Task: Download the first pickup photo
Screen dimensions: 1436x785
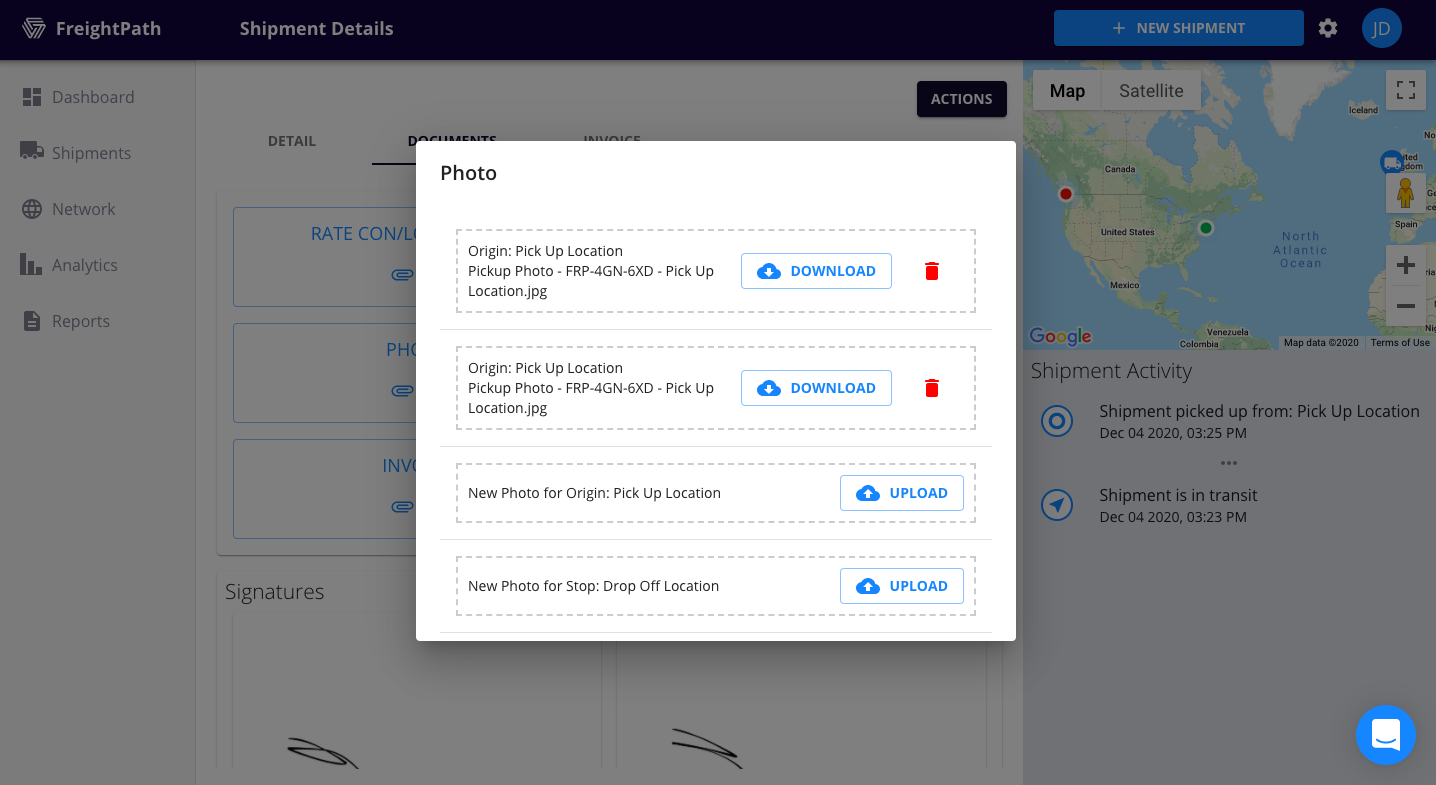Action: click(x=816, y=271)
